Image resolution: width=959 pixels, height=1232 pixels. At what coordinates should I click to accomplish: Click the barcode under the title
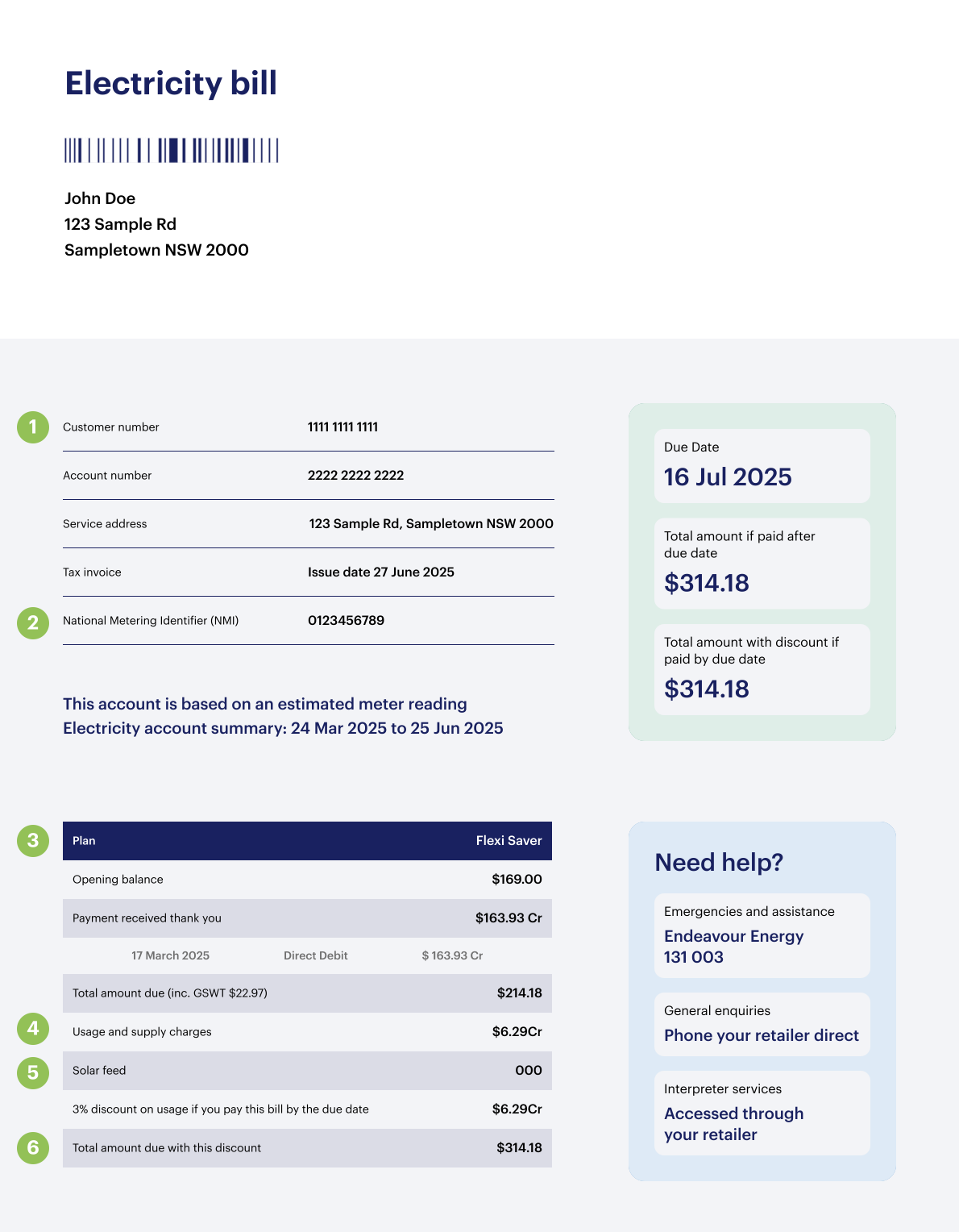(172, 151)
